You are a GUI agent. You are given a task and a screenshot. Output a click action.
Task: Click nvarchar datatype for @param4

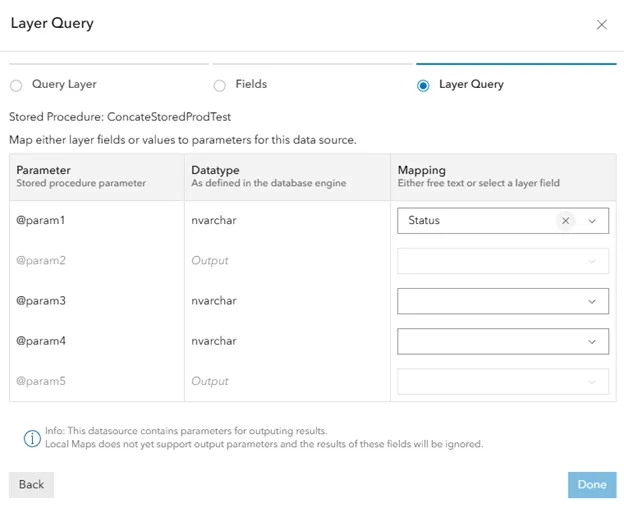coord(214,341)
